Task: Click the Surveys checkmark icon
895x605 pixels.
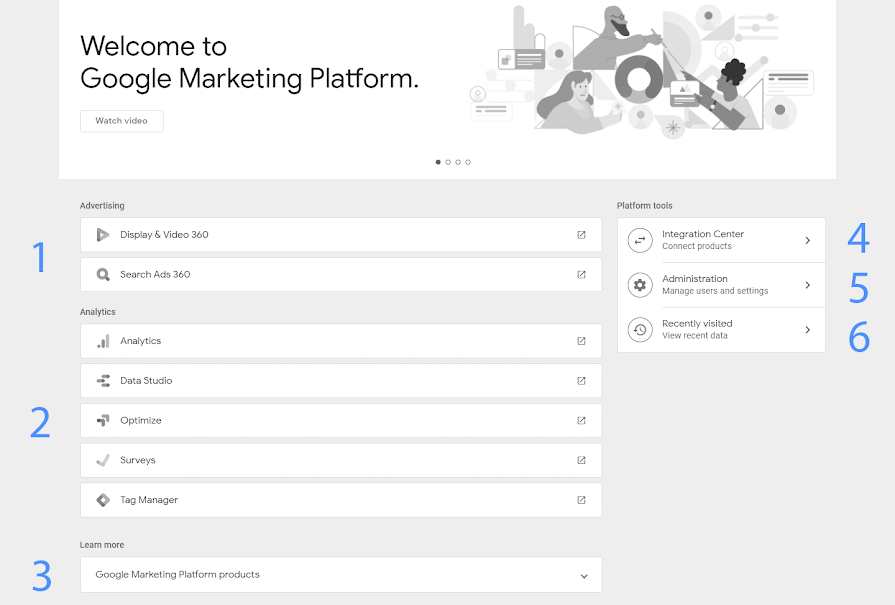Action: [x=102, y=461]
